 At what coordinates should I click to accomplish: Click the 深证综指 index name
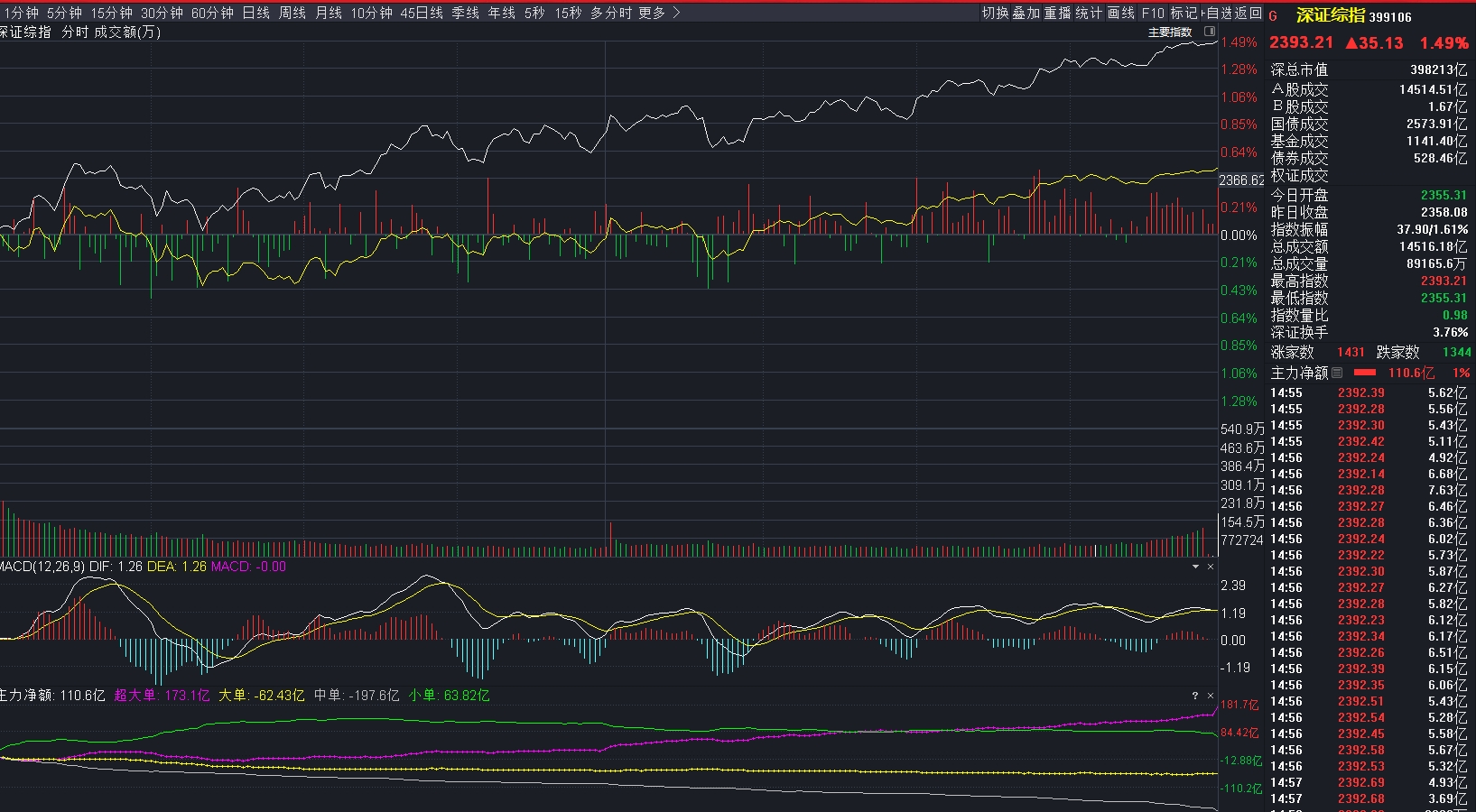click(1331, 15)
